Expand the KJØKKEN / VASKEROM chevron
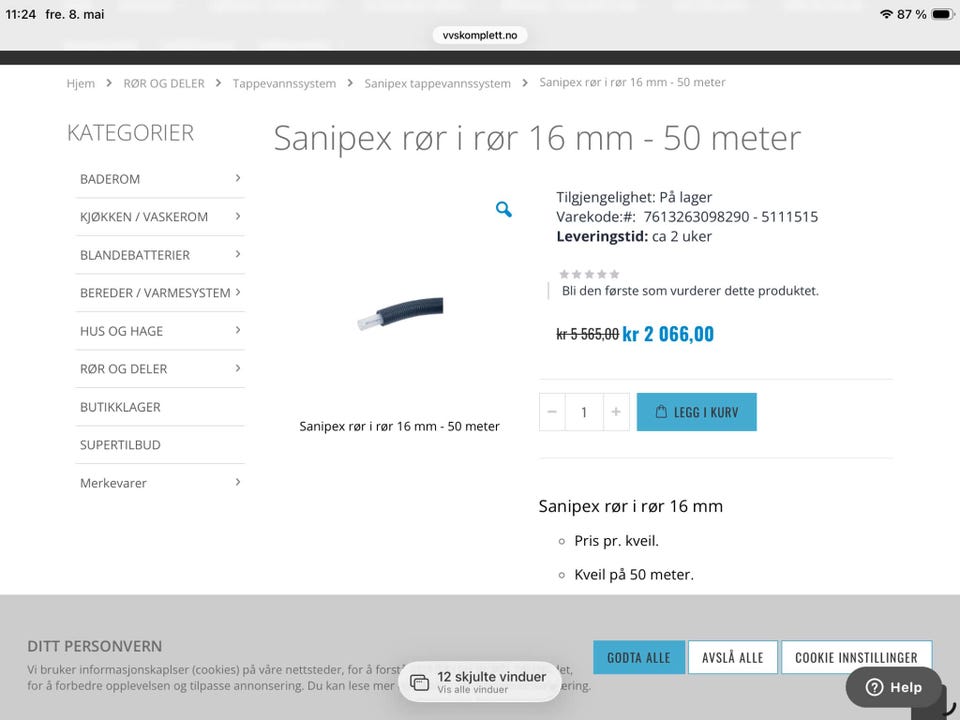960x720 pixels. [x=238, y=216]
